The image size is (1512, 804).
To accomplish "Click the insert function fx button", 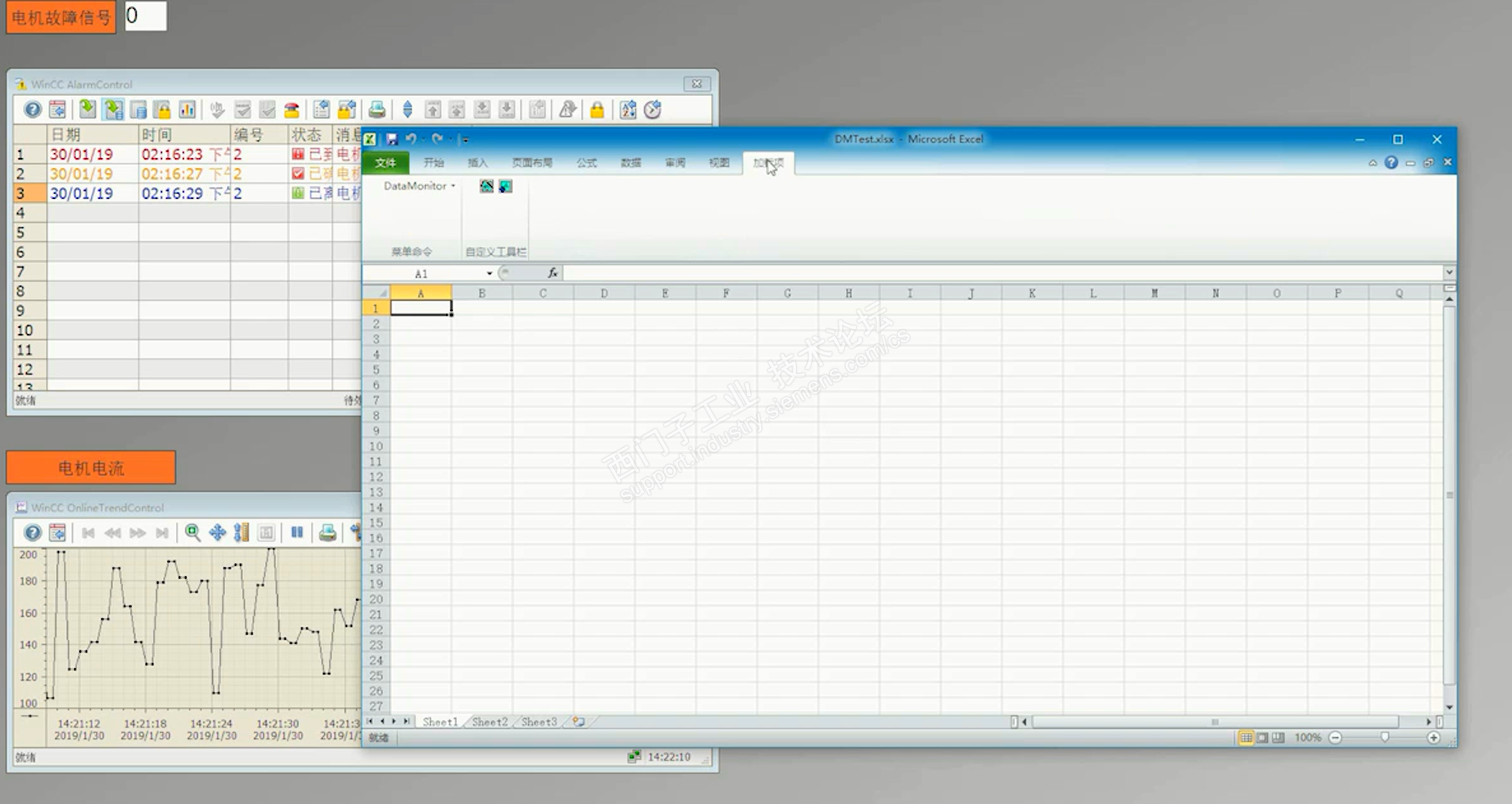I will [552, 273].
